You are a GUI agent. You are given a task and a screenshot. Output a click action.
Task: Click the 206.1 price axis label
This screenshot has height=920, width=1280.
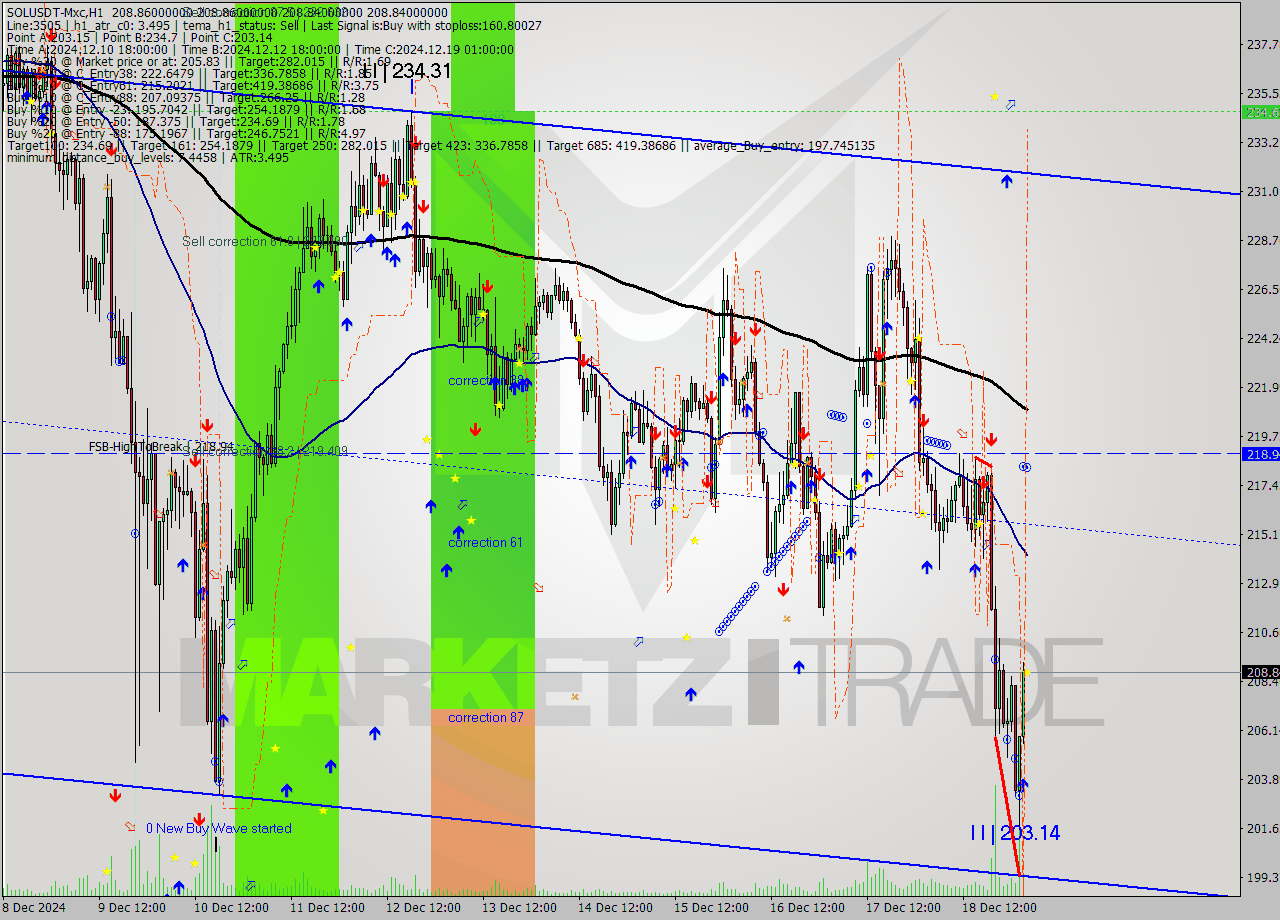pyautogui.click(x=1262, y=730)
